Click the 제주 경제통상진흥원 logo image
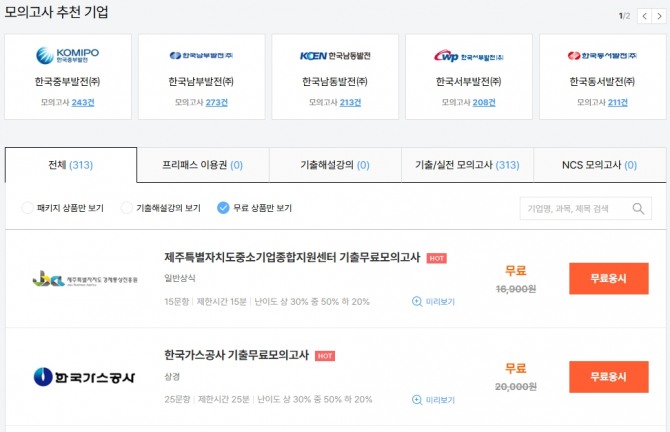670x432 pixels. pos(77,278)
